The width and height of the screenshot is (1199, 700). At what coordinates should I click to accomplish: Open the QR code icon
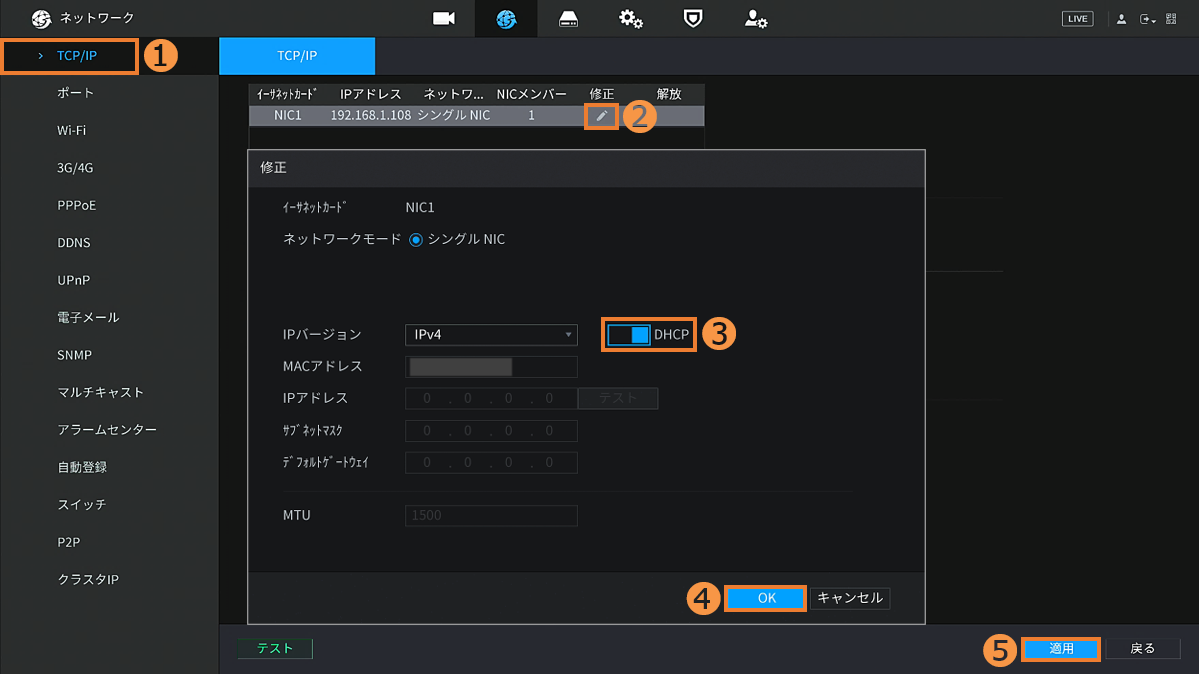point(1171,19)
